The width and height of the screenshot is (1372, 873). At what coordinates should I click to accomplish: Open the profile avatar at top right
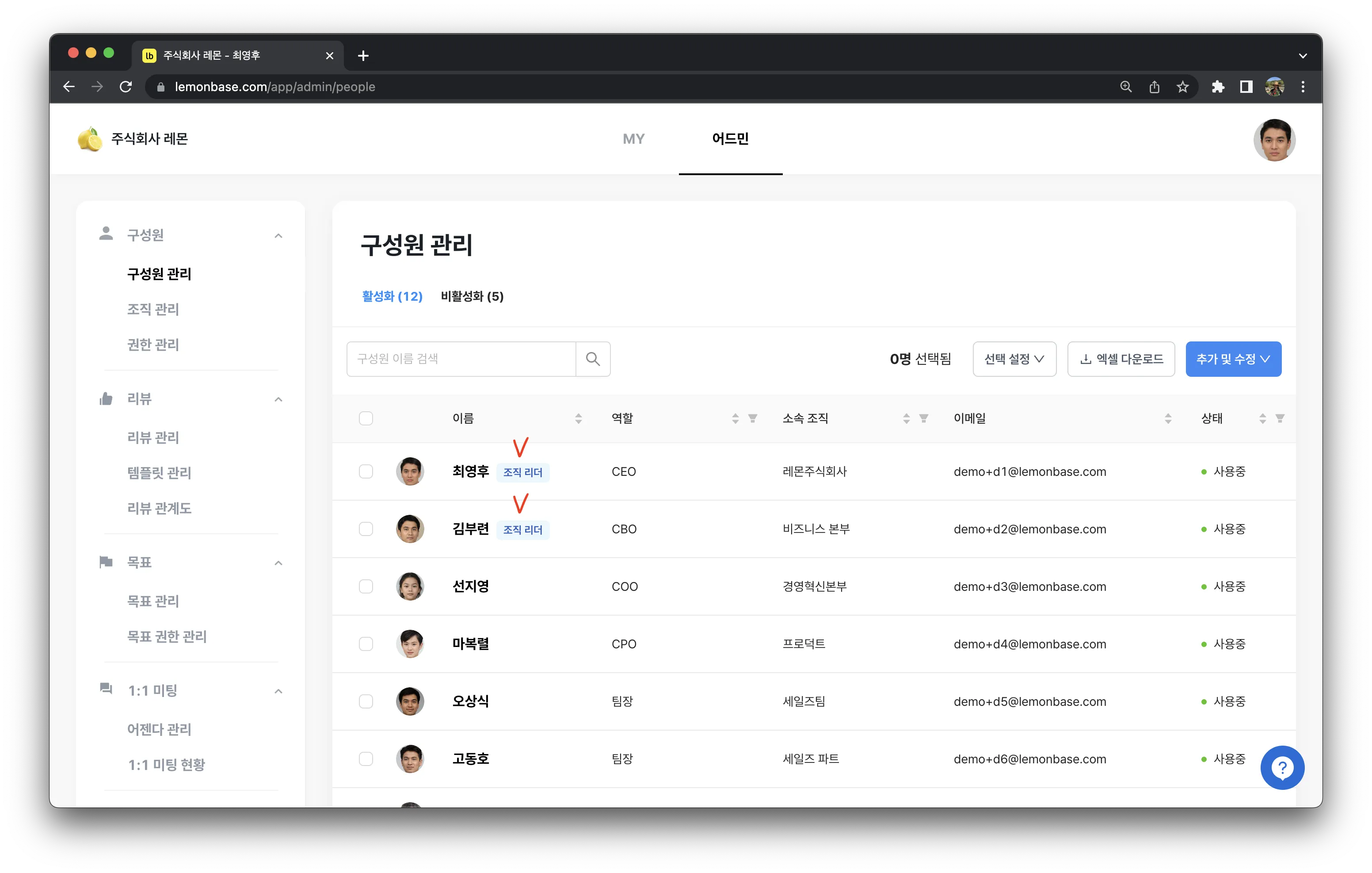pos(1274,140)
